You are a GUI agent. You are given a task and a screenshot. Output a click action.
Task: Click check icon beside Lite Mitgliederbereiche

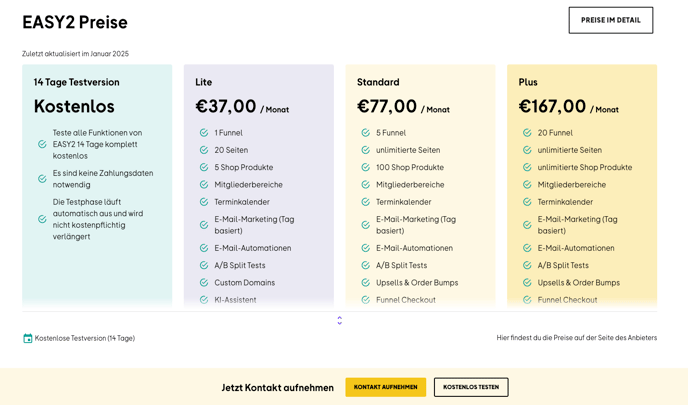[204, 185]
